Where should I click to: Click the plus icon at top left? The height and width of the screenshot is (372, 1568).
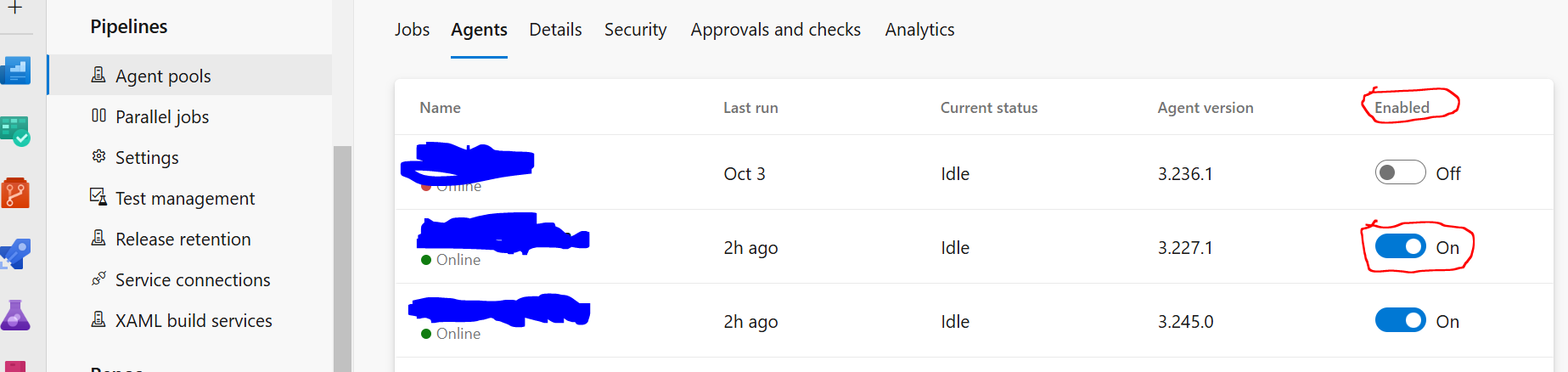click(x=15, y=8)
